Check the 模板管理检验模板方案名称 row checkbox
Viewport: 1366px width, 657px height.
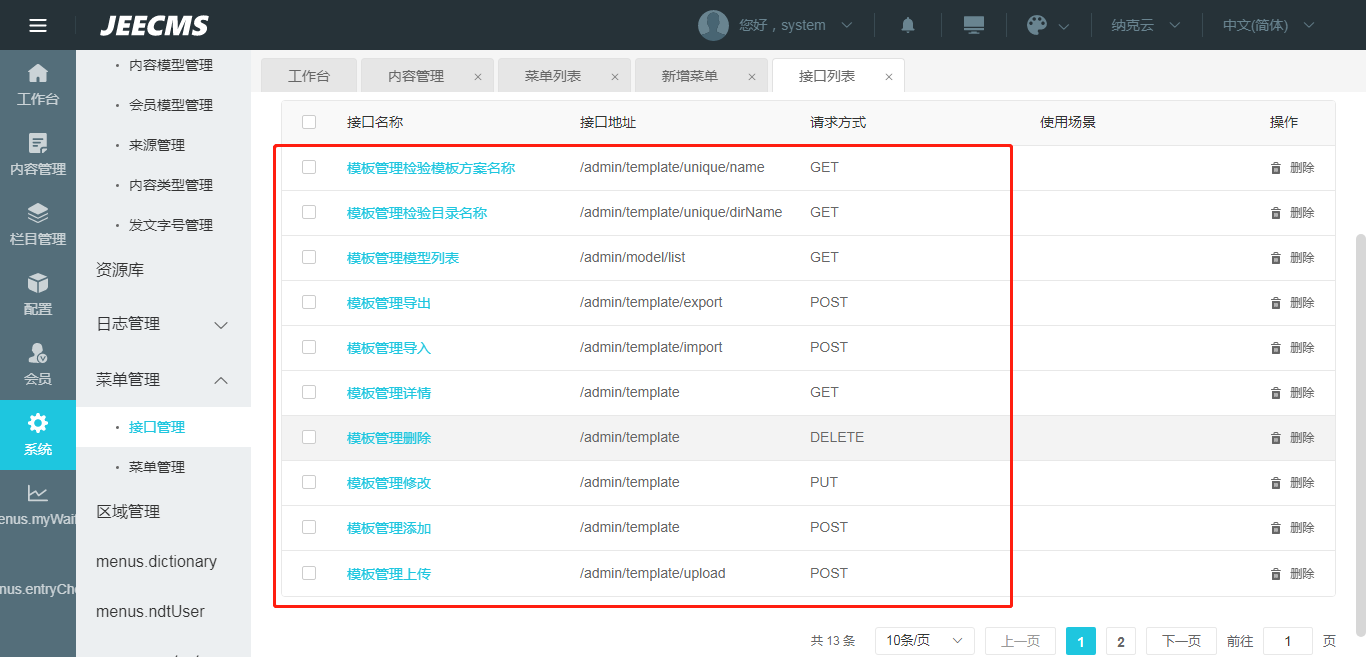[309, 167]
